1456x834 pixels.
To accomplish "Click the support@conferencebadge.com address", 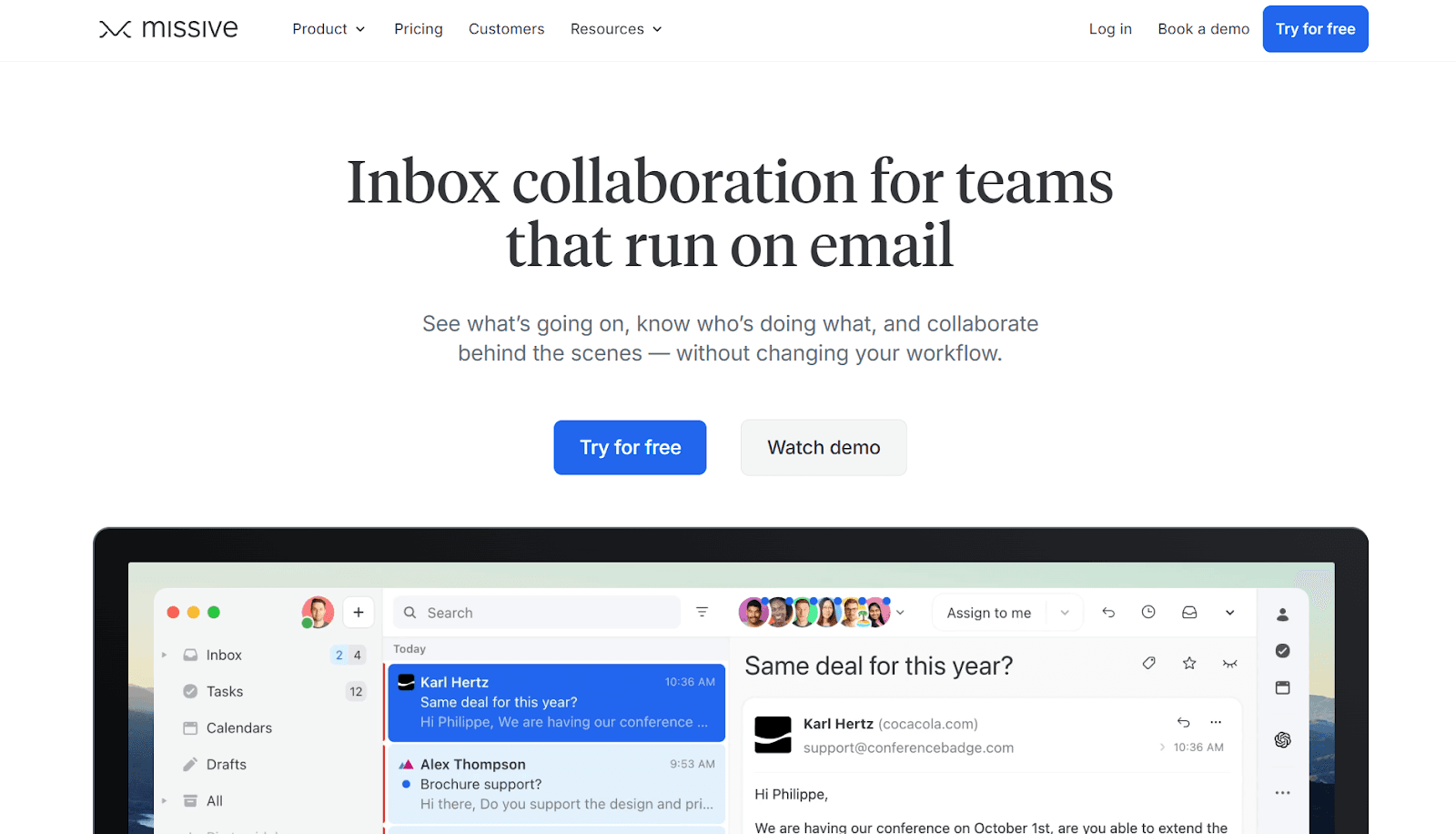I will click(908, 748).
